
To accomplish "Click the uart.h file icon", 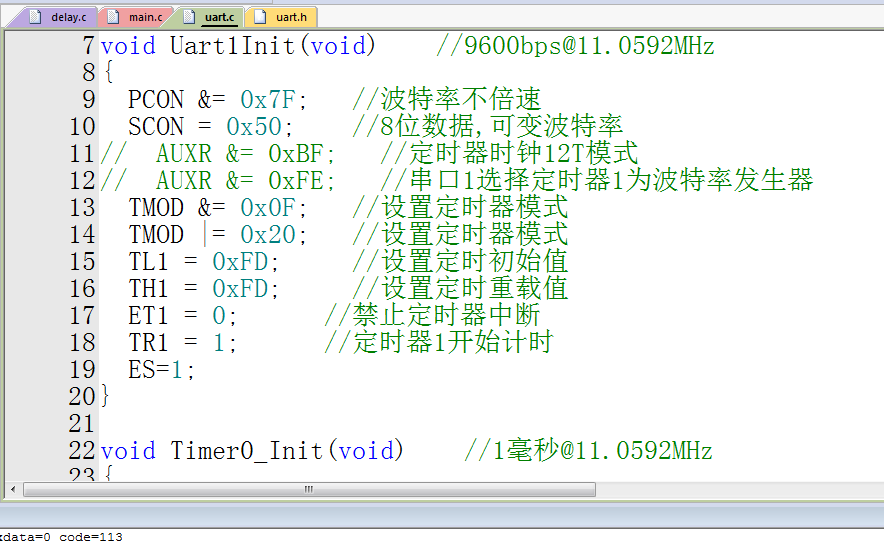I will (260, 17).
